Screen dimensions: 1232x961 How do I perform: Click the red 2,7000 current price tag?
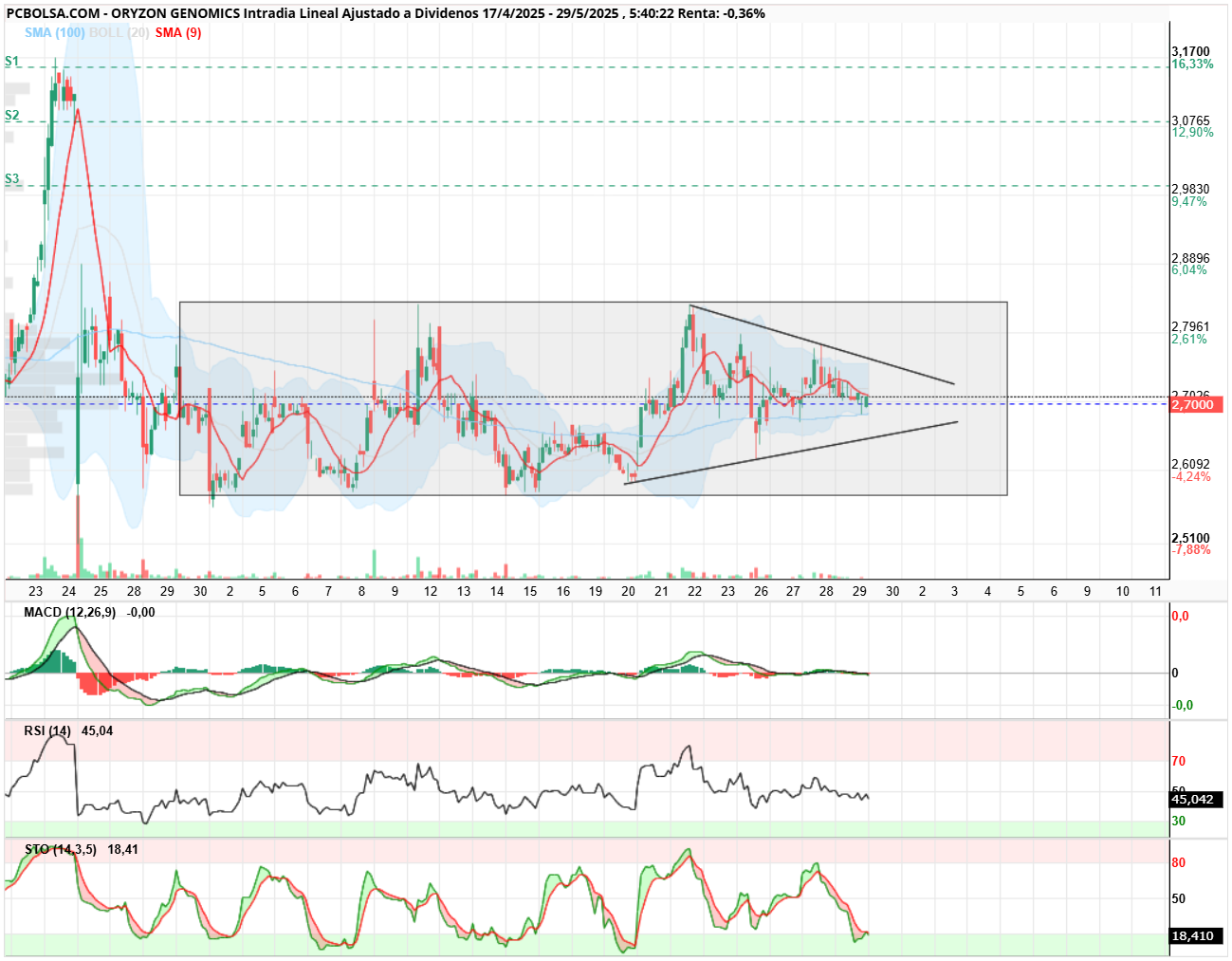click(x=1196, y=404)
